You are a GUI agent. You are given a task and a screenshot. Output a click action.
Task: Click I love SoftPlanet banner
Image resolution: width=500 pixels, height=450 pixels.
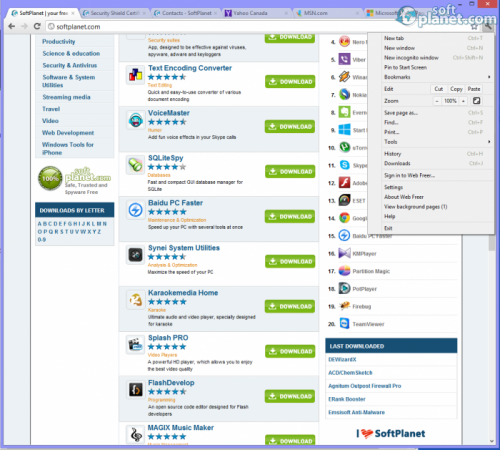(x=391, y=433)
